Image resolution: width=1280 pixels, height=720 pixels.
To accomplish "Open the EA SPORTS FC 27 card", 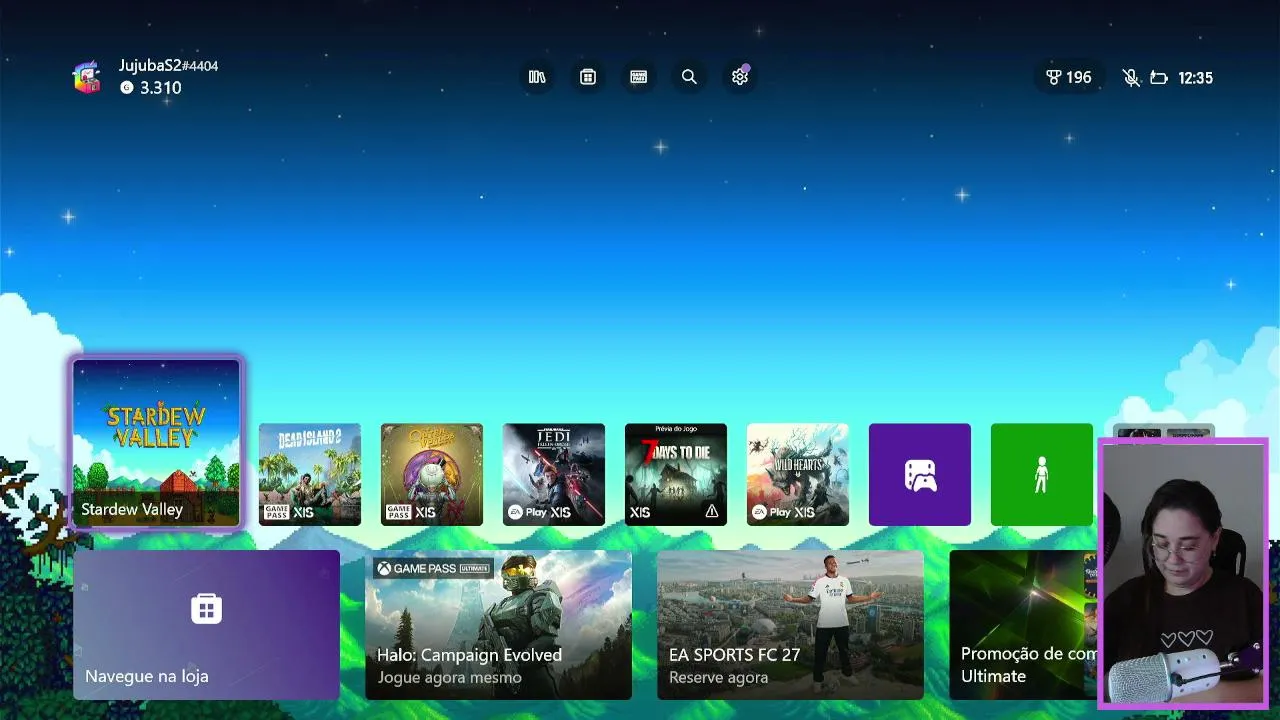I will [x=790, y=625].
